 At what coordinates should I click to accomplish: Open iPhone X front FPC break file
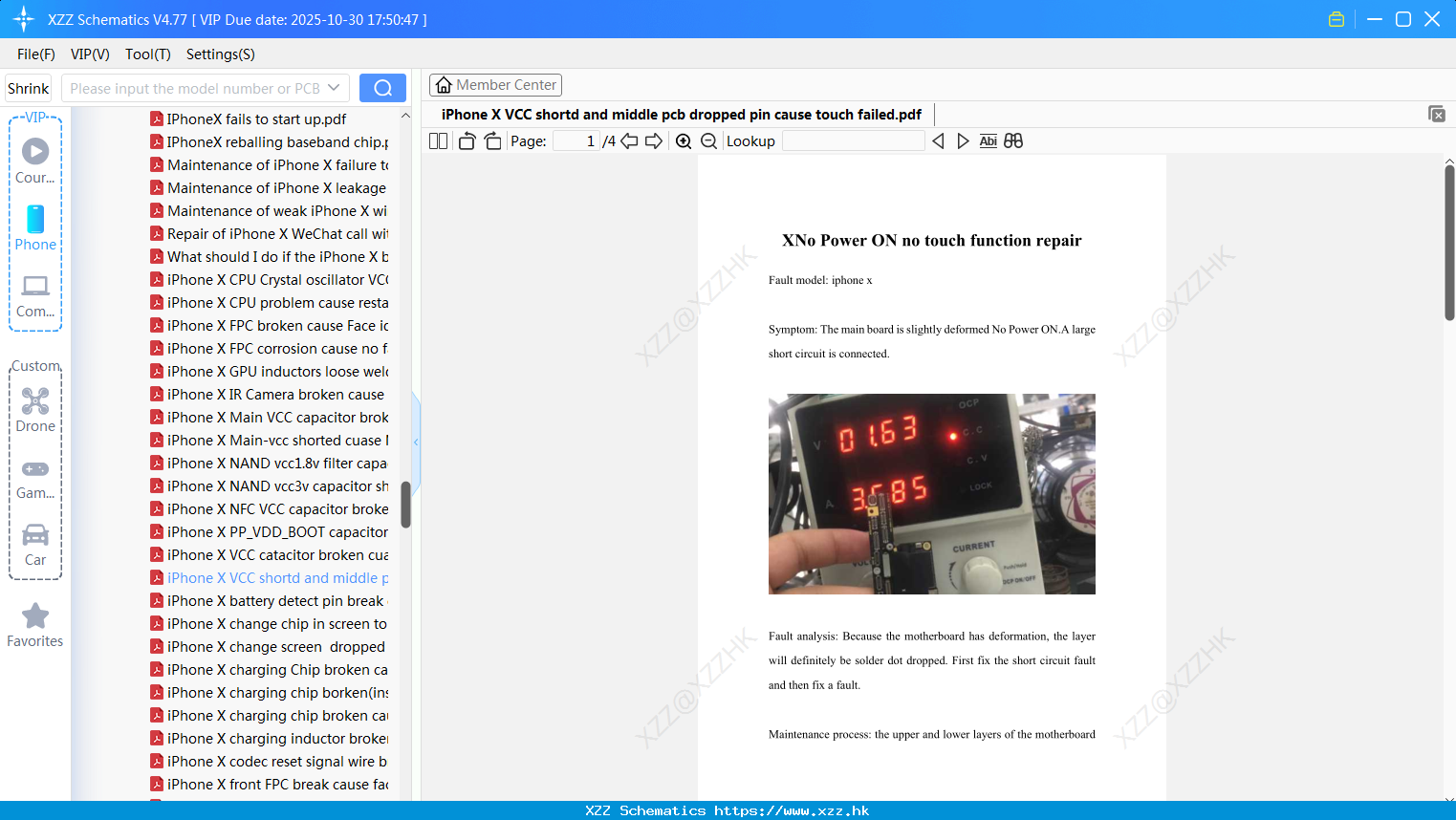click(270, 785)
